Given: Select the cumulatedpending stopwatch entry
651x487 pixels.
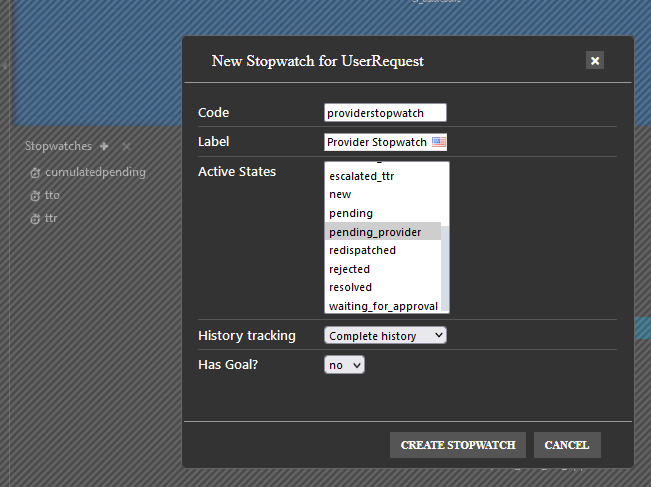Looking at the screenshot, I should (95, 172).
